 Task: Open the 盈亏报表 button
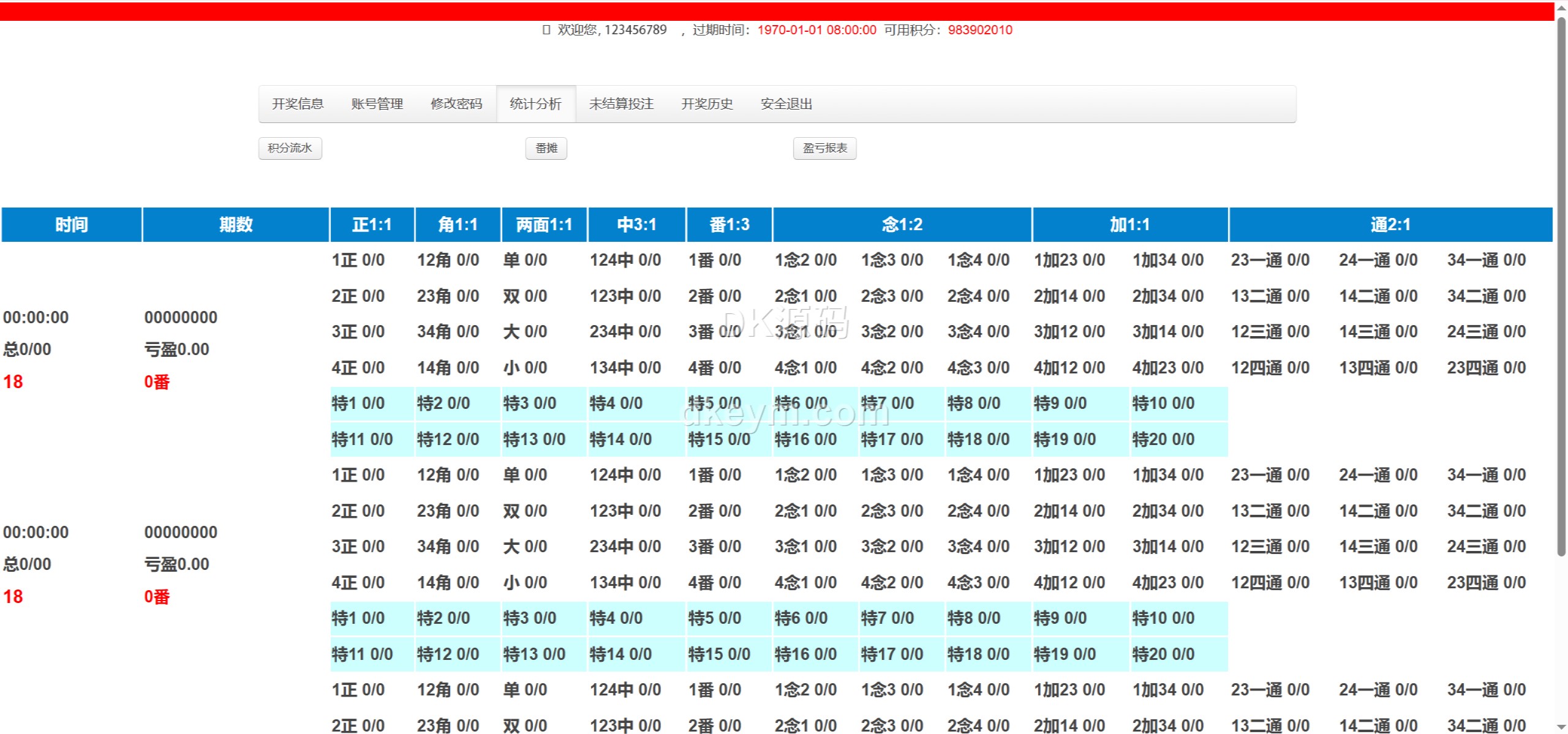click(824, 148)
